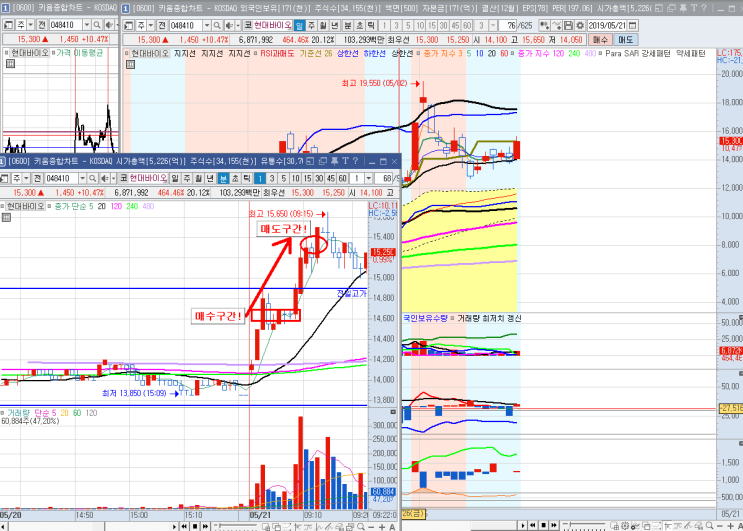
Task: Switch front chart to 초 (seconds) period
Action: (235, 178)
